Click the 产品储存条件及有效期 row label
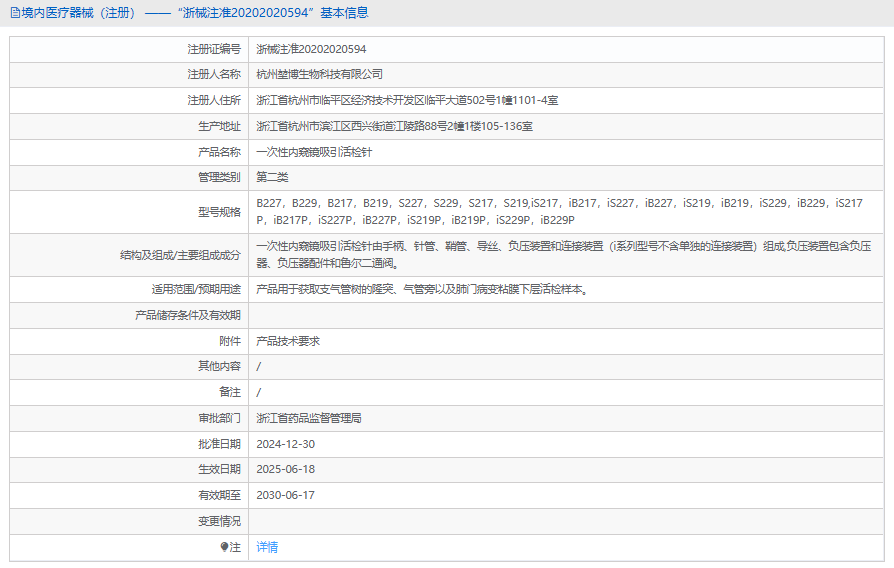Viewport: 894px width, 568px height. click(x=188, y=315)
